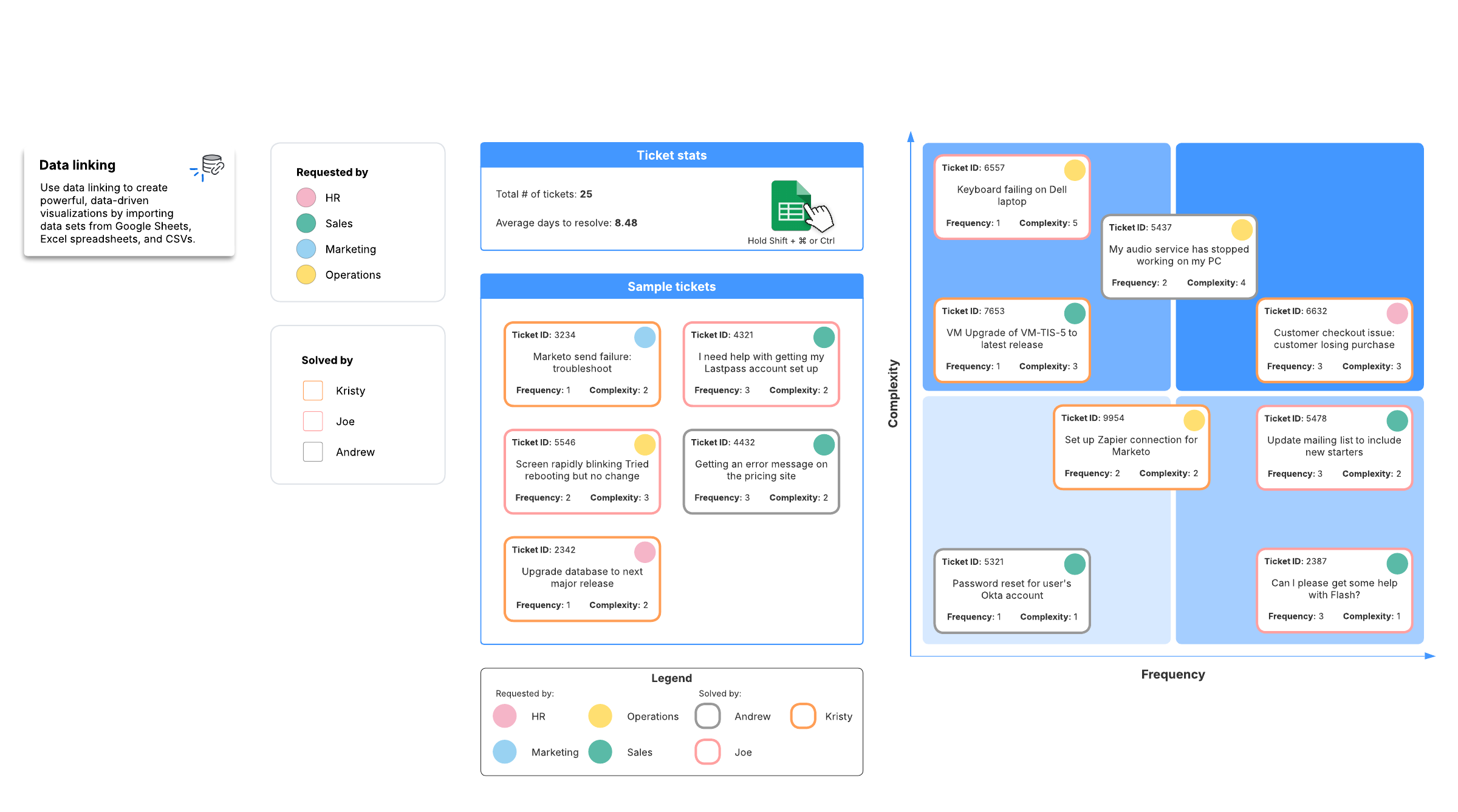This screenshot has width=1458, height=812.
Task: Click the Ticket stats header bar
Action: click(671, 155)
